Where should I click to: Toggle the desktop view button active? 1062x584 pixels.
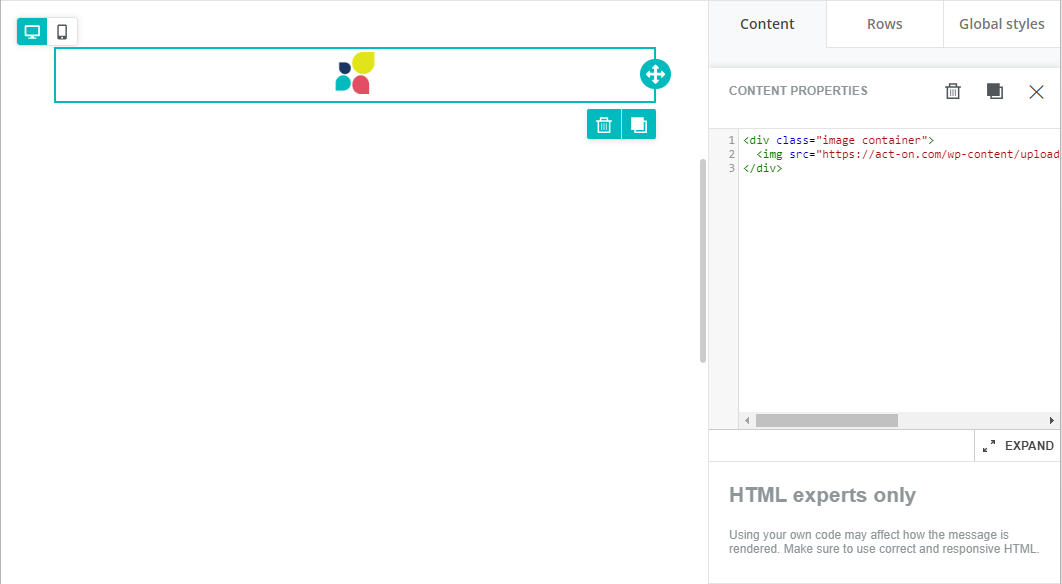tap(30, 31)
